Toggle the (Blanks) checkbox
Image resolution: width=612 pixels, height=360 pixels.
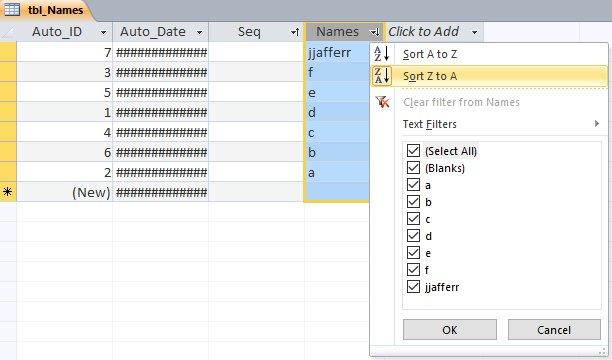point(413,168)
